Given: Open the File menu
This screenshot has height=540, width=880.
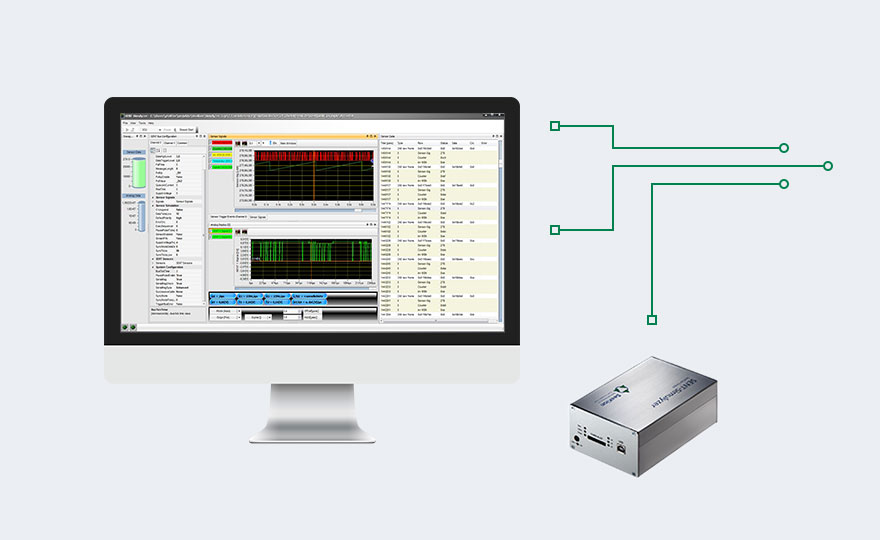Looking at the screenshot, I should tap(125, 123).
